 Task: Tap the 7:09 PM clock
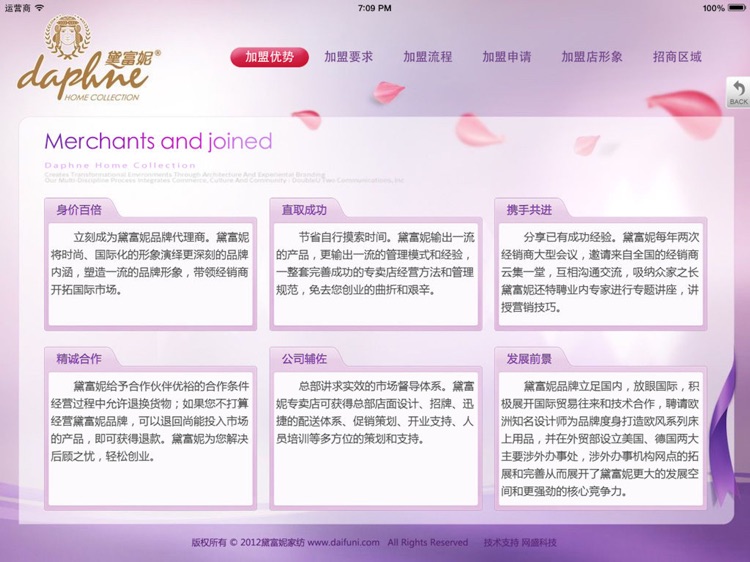pos(375,8)
